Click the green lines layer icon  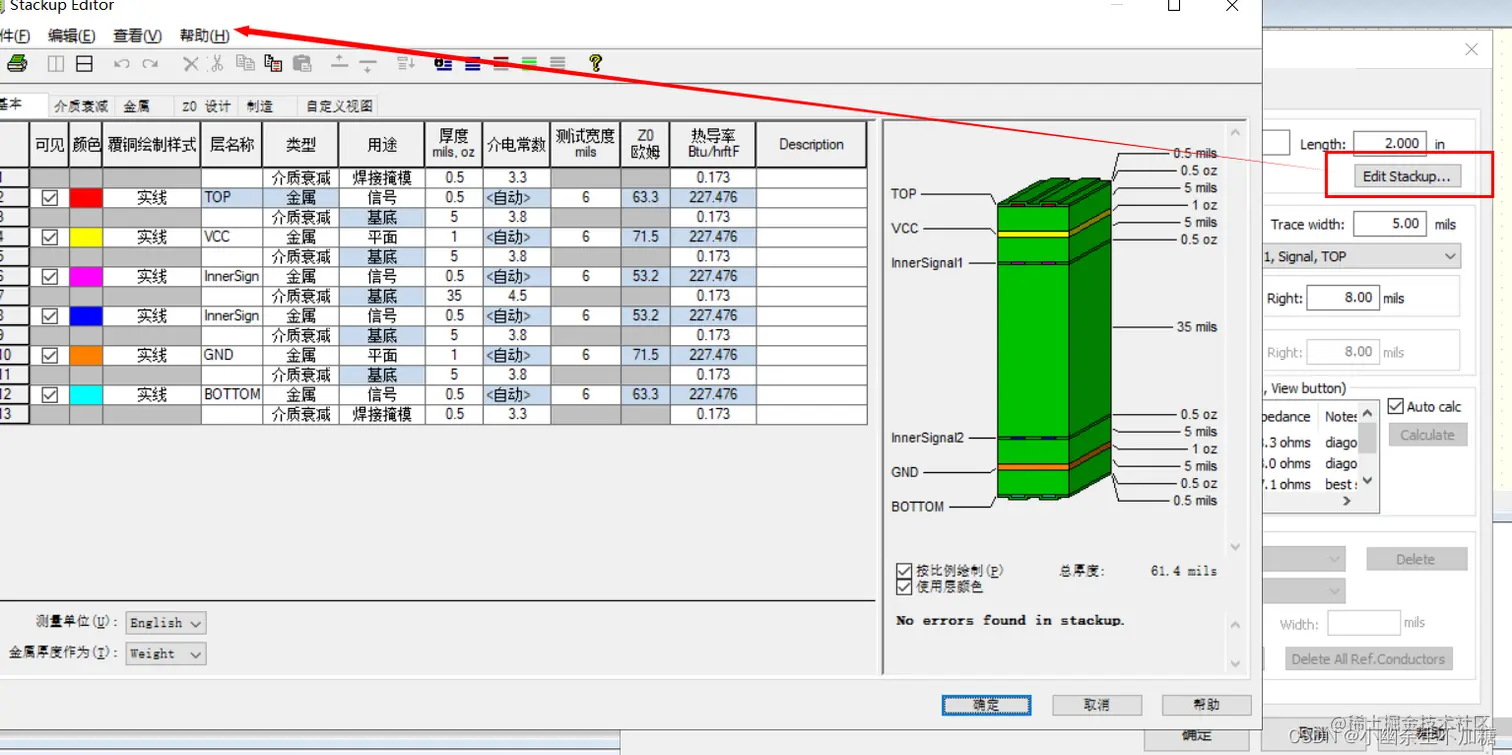pos(529,63)
